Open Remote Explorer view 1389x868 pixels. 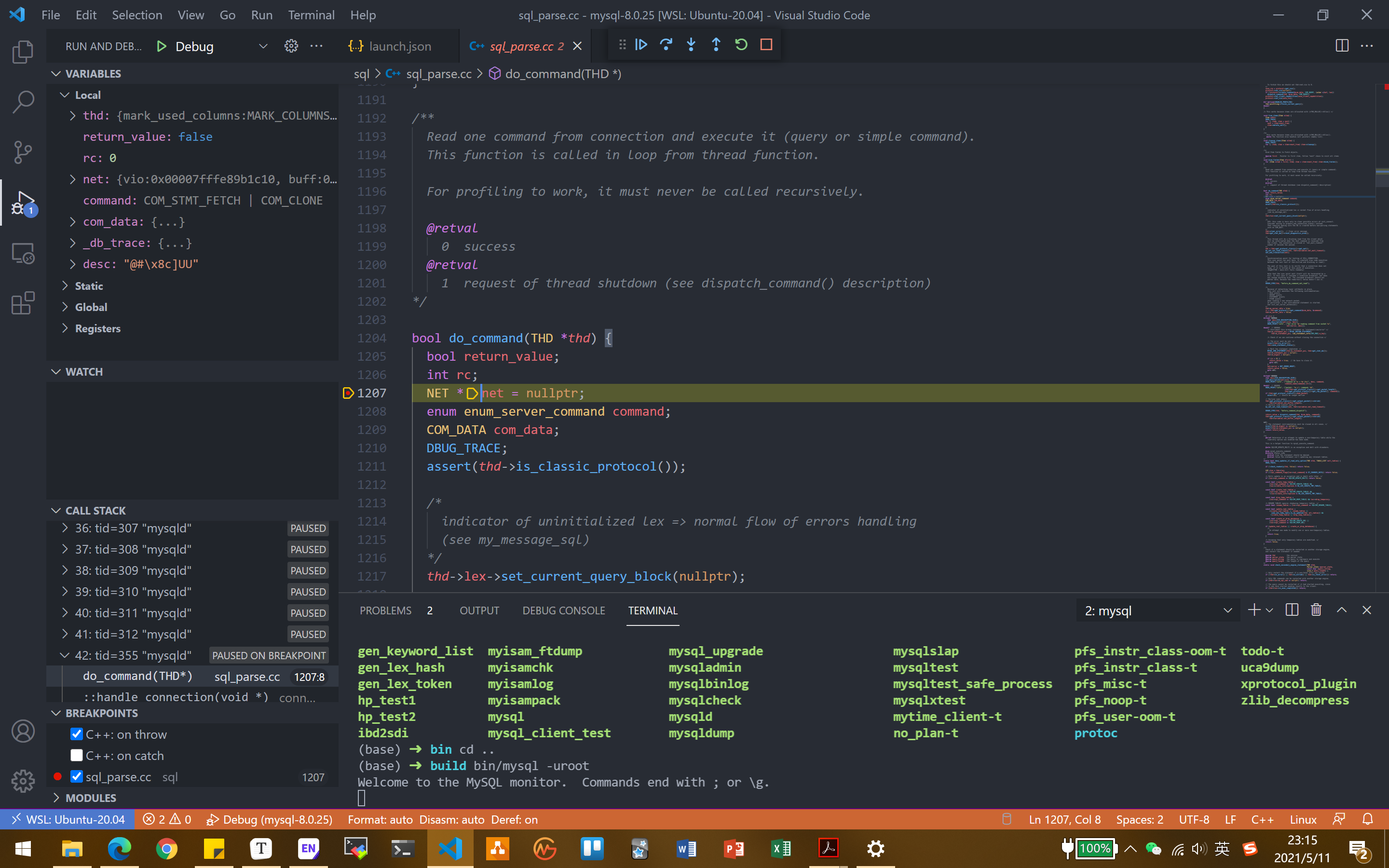pyautogui.click(x=23, y=253)
